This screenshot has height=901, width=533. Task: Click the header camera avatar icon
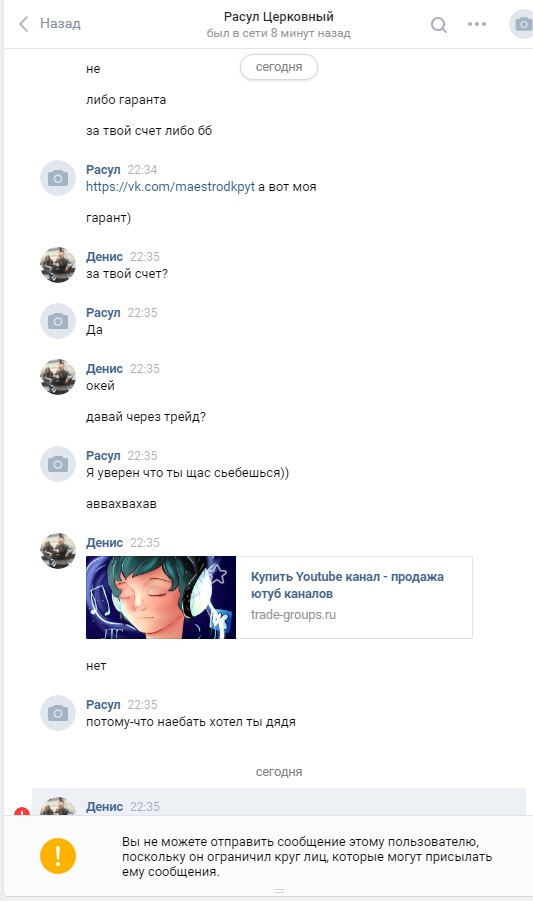pyautogui.click(x=523, y=24)
